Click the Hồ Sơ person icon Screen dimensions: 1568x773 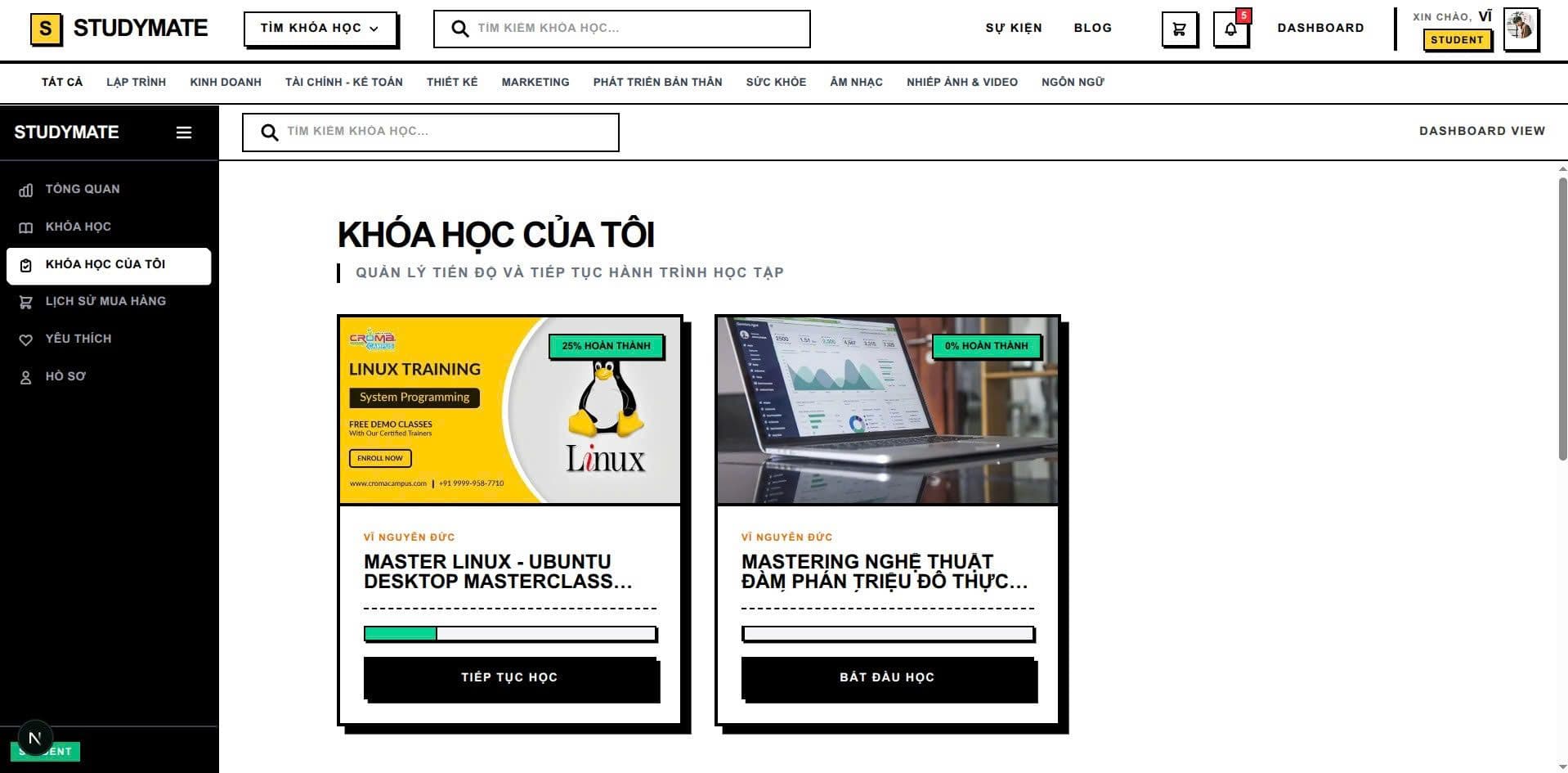point(26,377)
